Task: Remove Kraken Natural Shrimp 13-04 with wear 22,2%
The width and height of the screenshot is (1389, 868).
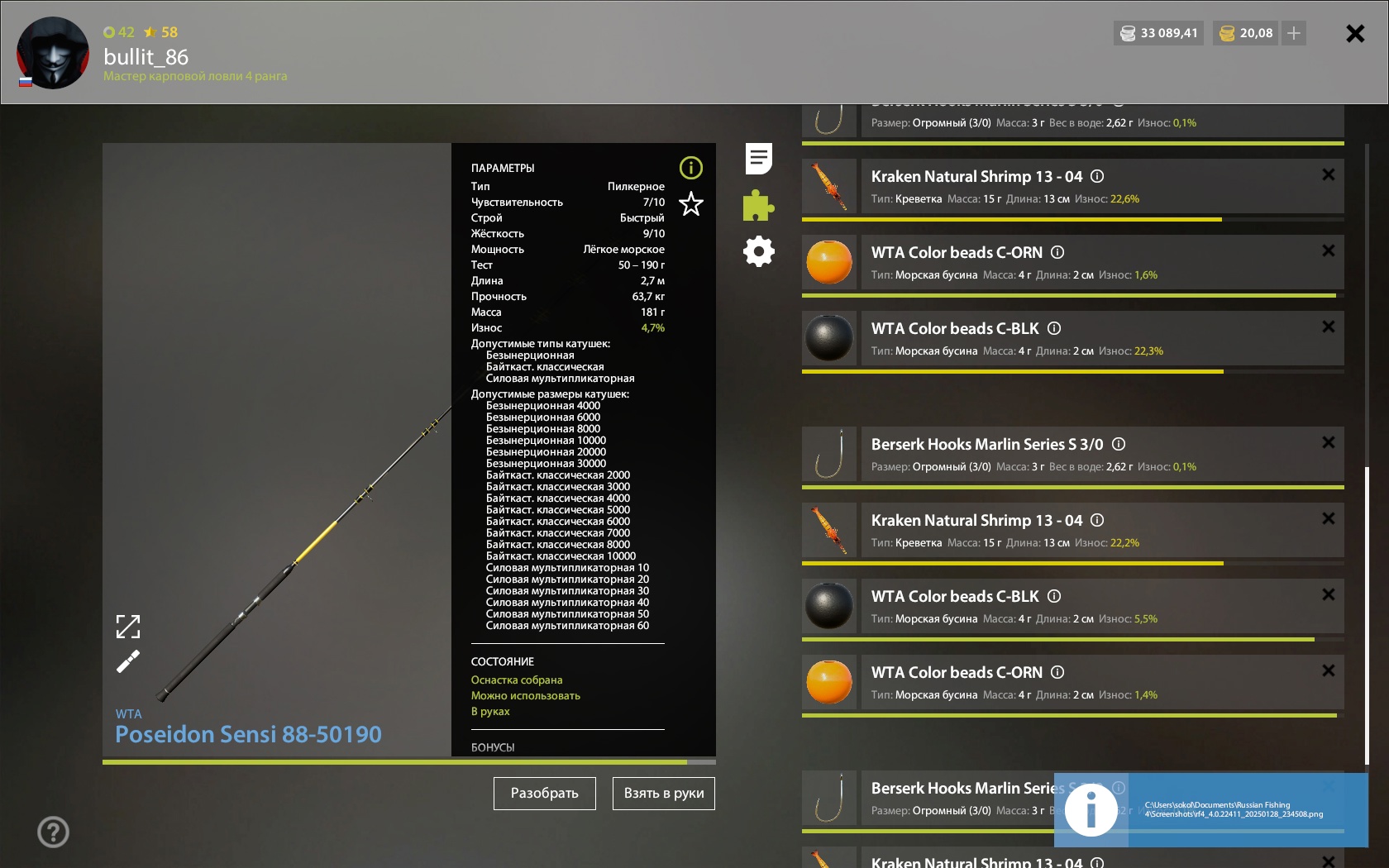Action: pyautogui.click(x=1328, y=518)
